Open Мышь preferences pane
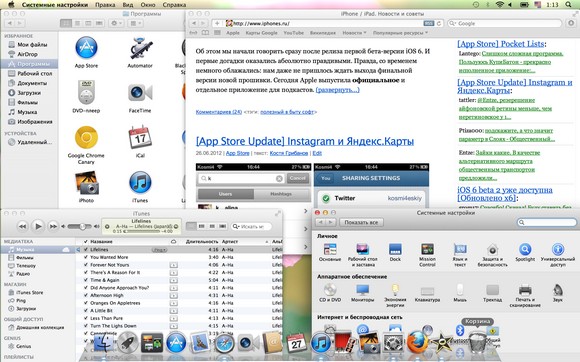Viewport: 580px width, 362px height. 460,290
